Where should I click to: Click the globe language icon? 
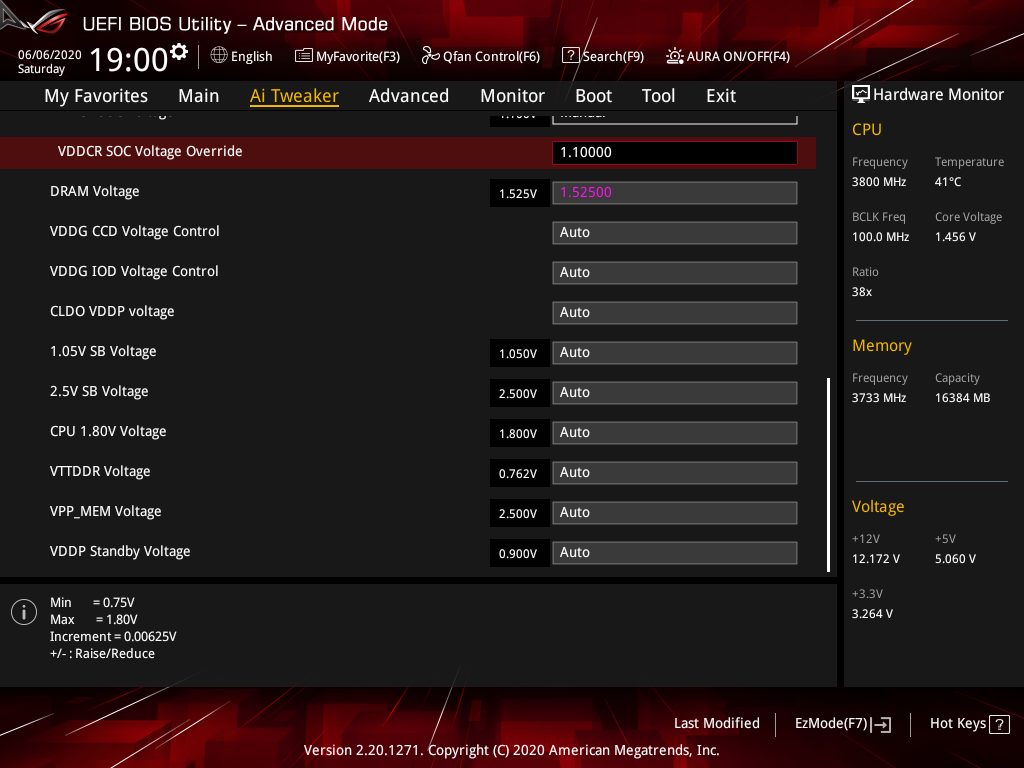(219, 56)
